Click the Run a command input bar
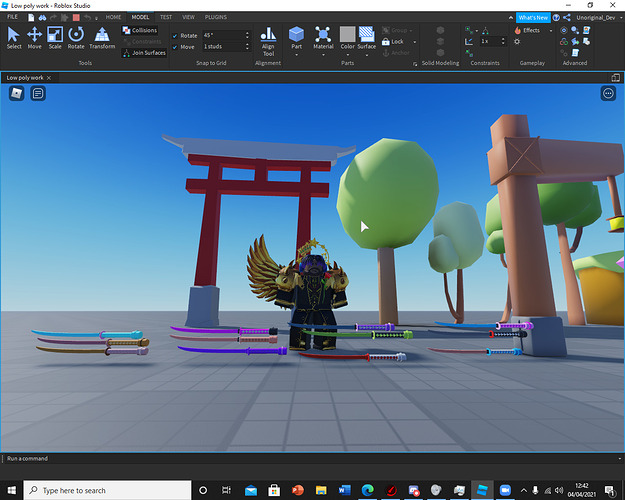 click(312, 459)
